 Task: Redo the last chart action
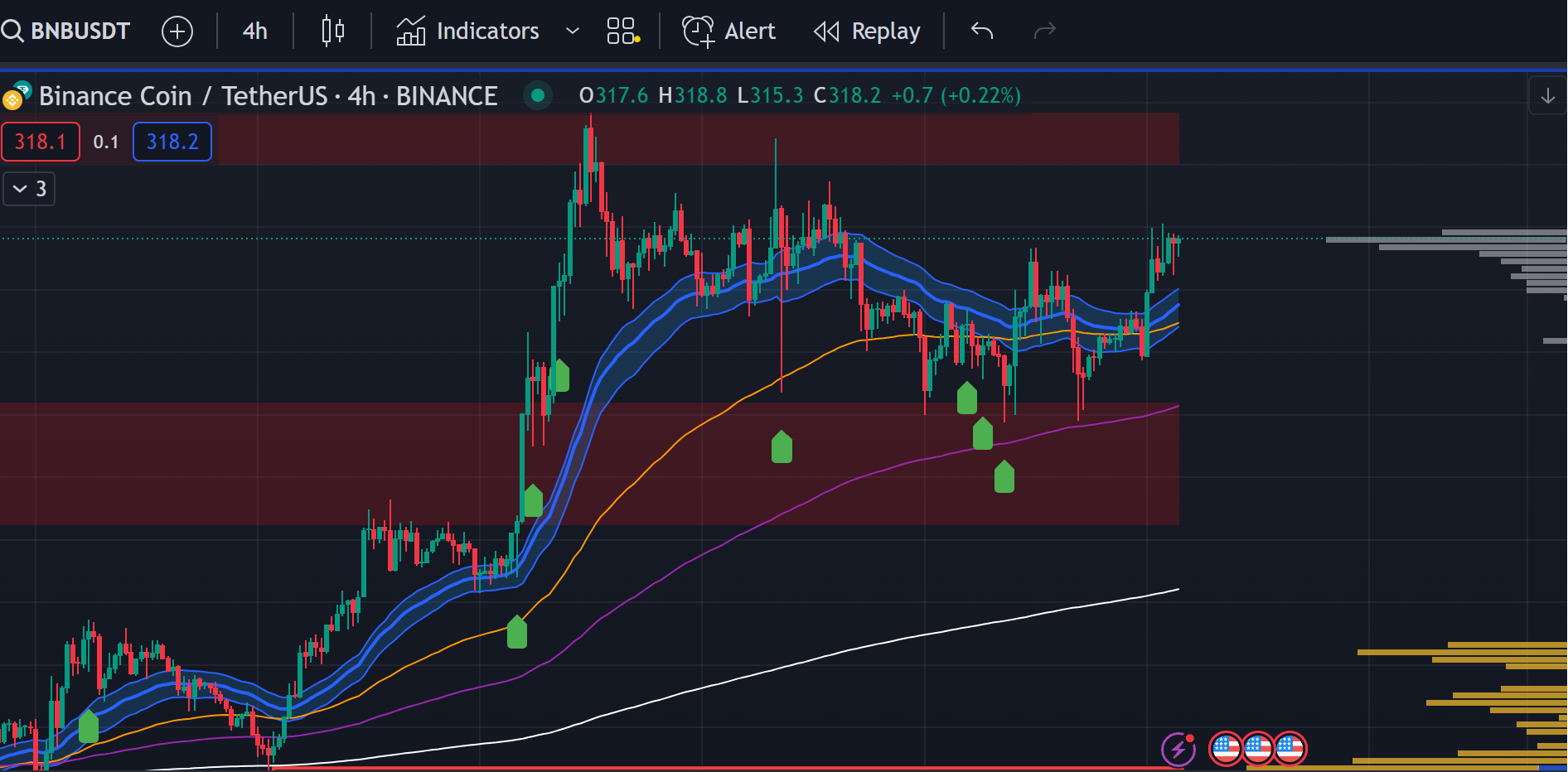point(1045,31)
